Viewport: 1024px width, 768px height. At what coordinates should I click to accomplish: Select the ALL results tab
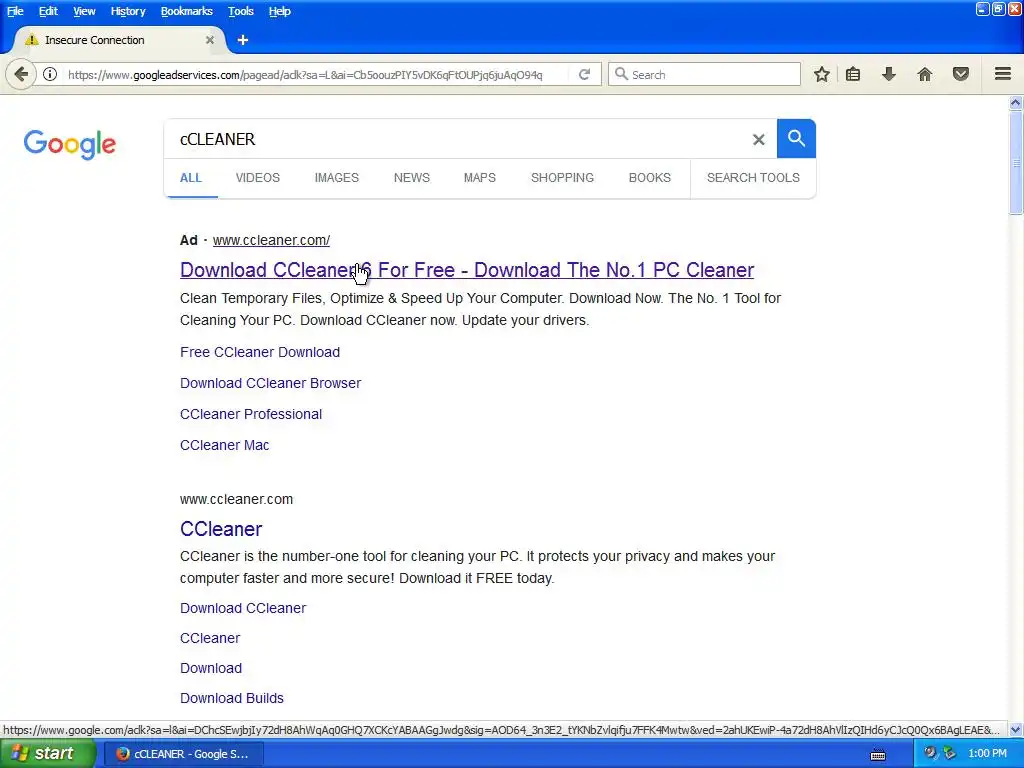[191, 178]
